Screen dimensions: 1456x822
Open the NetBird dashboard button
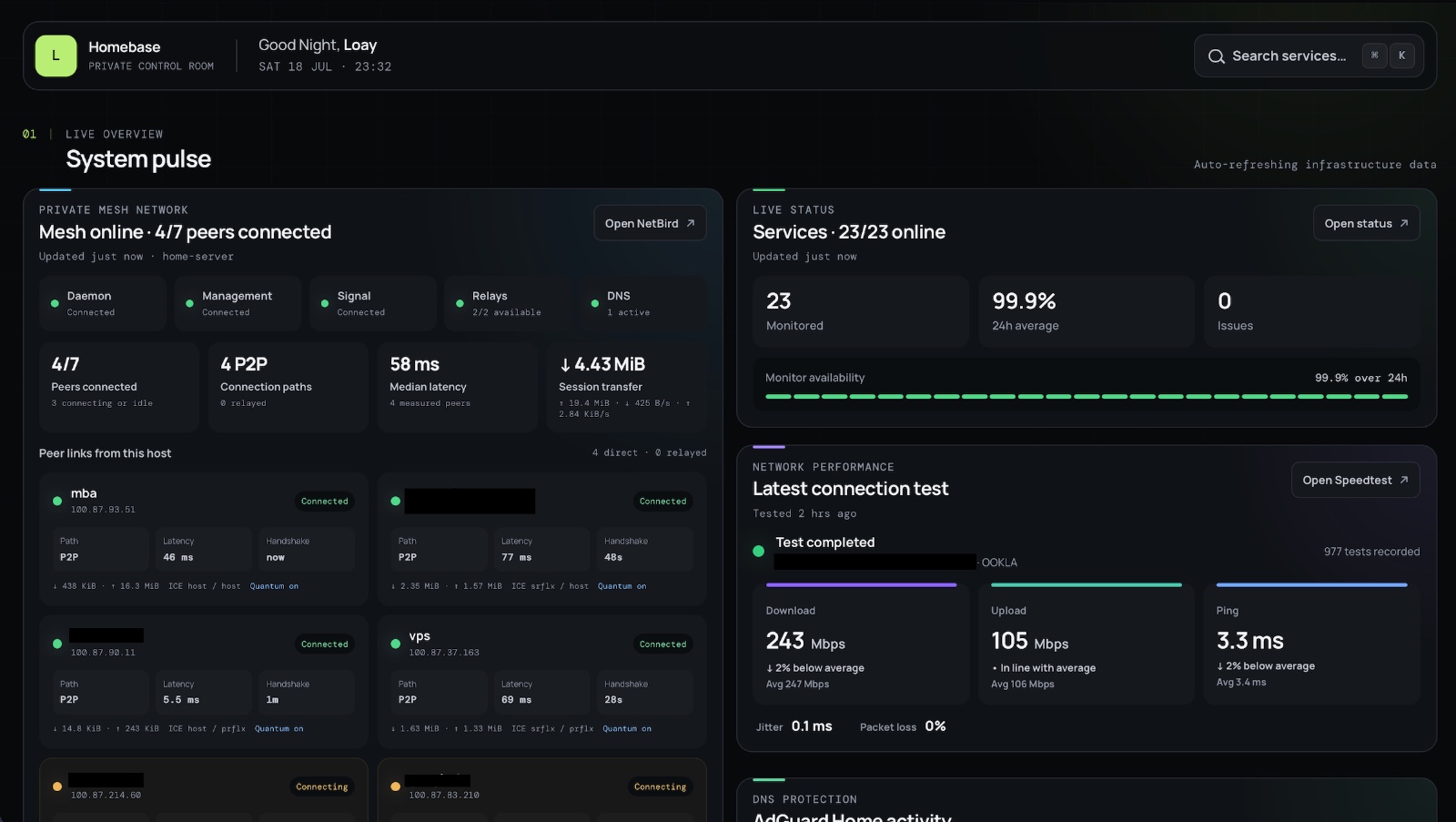650,223
